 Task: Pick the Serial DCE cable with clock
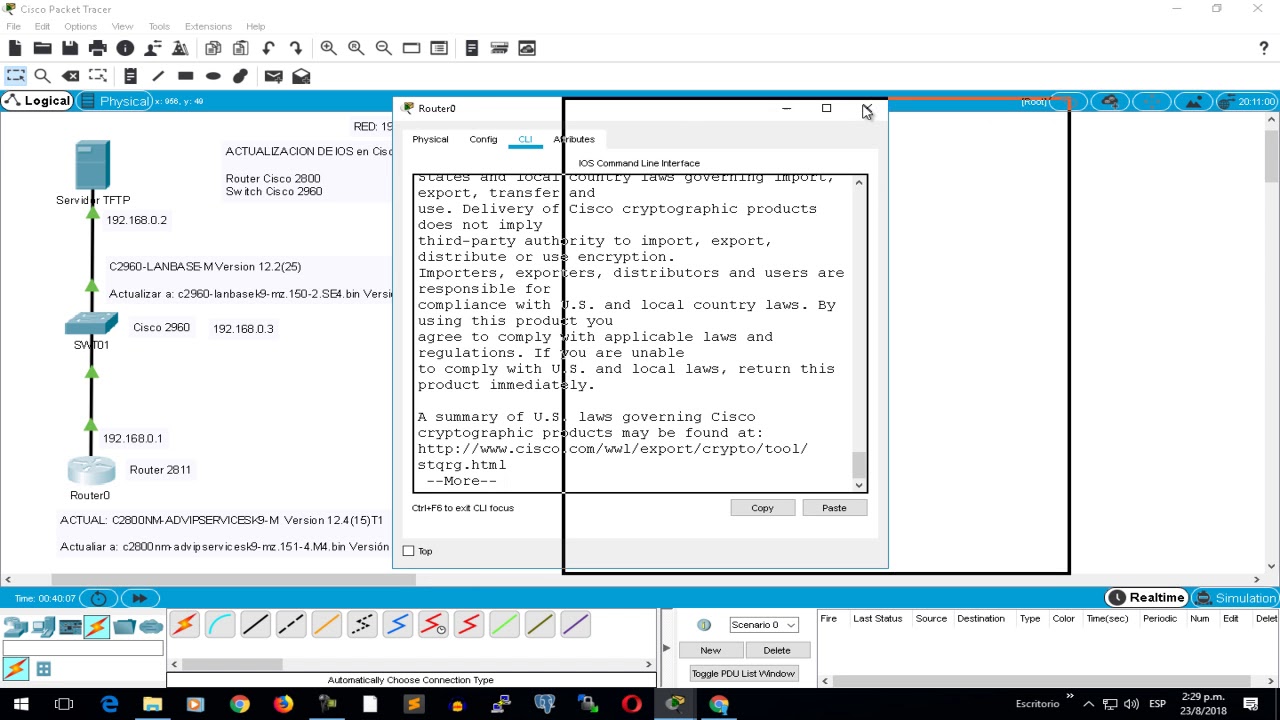pyautogui.click(x=433, y=626)
